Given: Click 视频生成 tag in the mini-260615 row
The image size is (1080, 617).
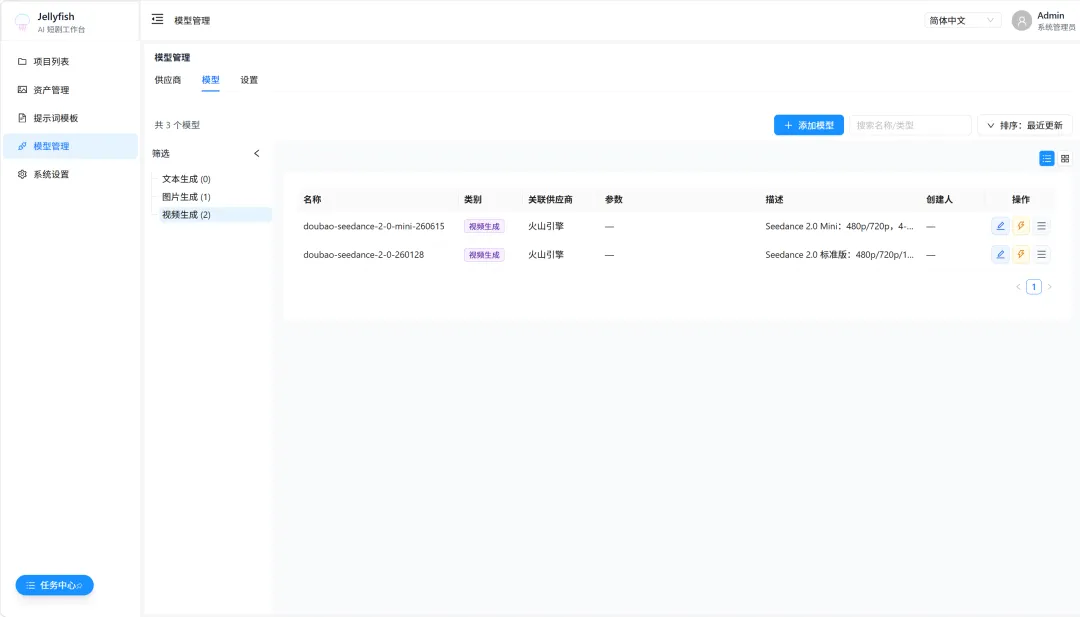Looking at the screenshot, I should [484, 226].
